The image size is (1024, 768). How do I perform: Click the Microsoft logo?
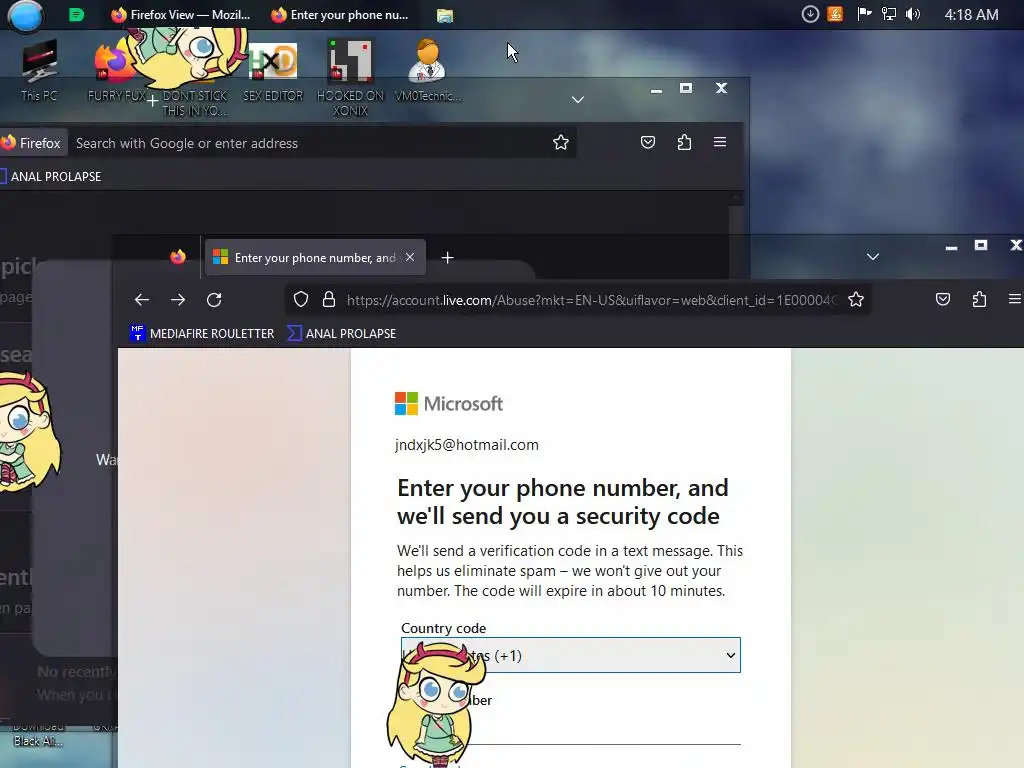(449, 404)
